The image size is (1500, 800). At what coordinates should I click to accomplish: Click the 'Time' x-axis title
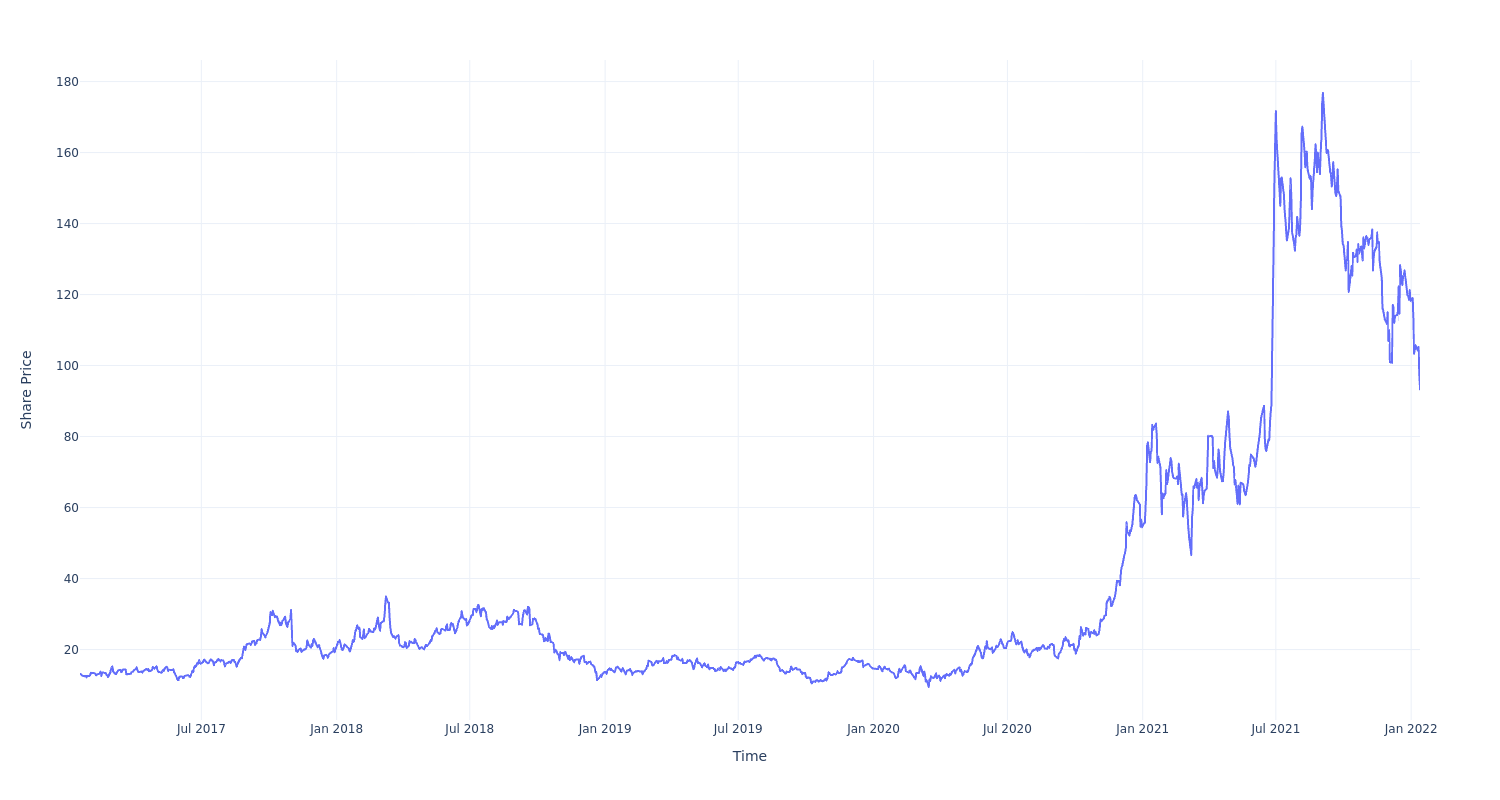point(750,756)
